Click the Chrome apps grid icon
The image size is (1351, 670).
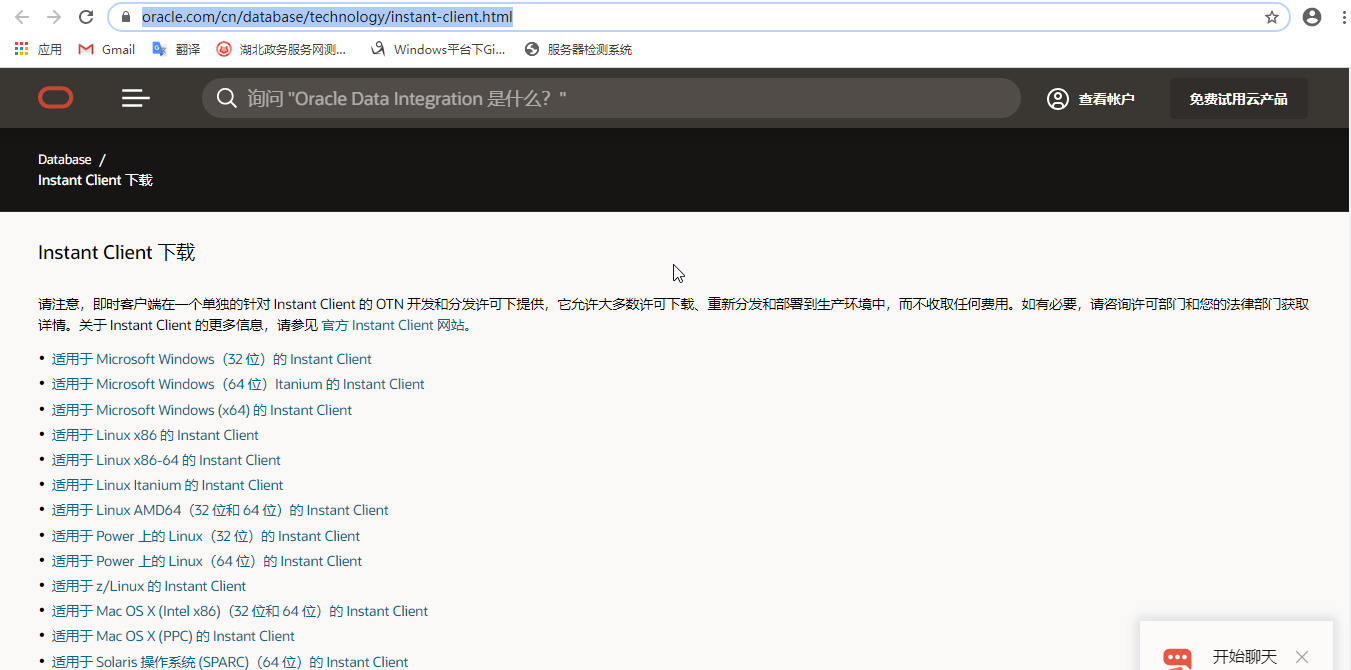pyautogui.click(x=20, y=48)
